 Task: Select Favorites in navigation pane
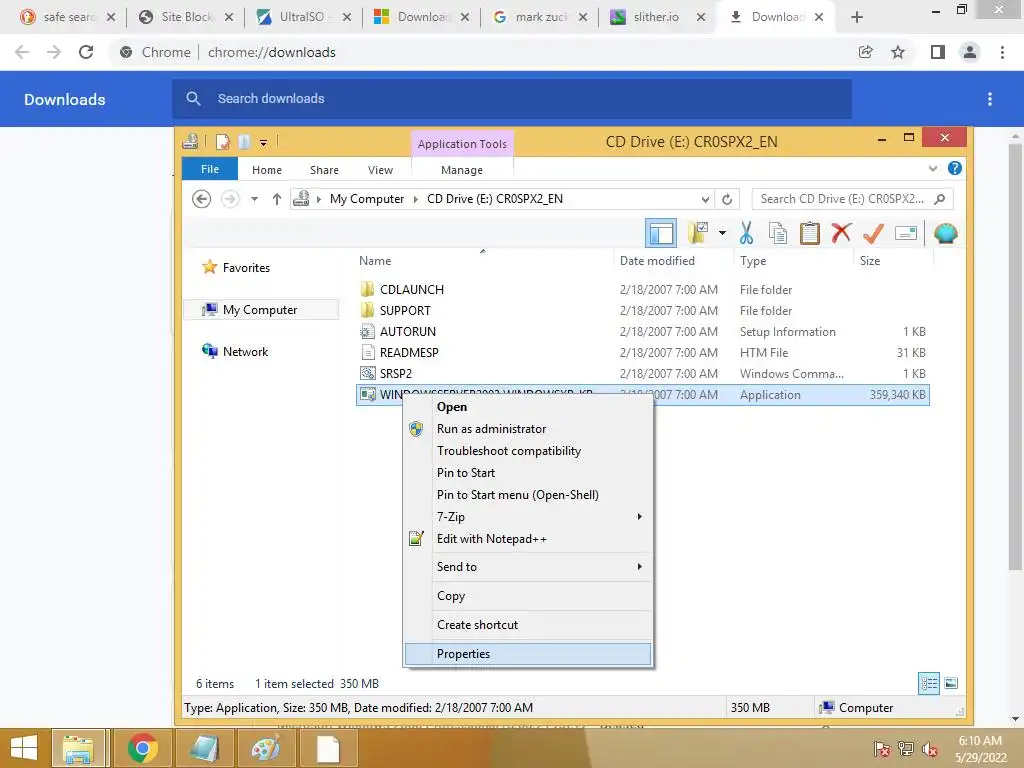[246, 268]
